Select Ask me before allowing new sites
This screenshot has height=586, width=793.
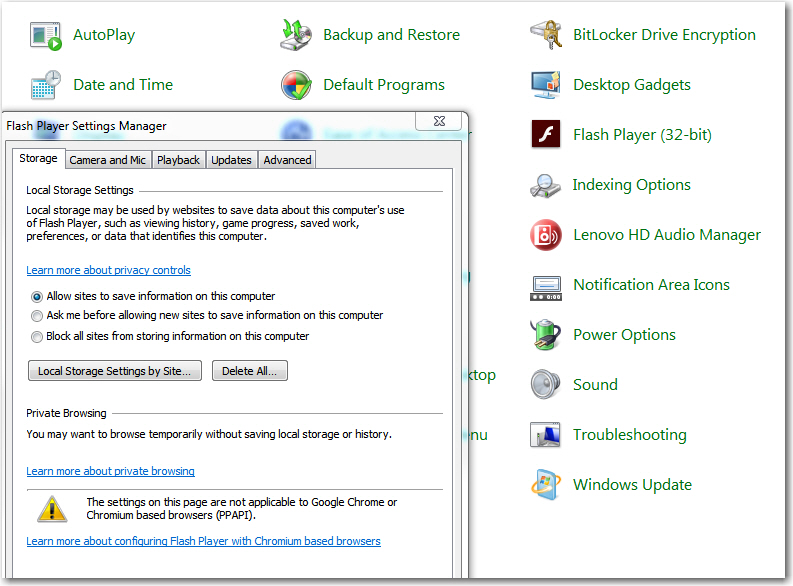click(x=37, y=316)
